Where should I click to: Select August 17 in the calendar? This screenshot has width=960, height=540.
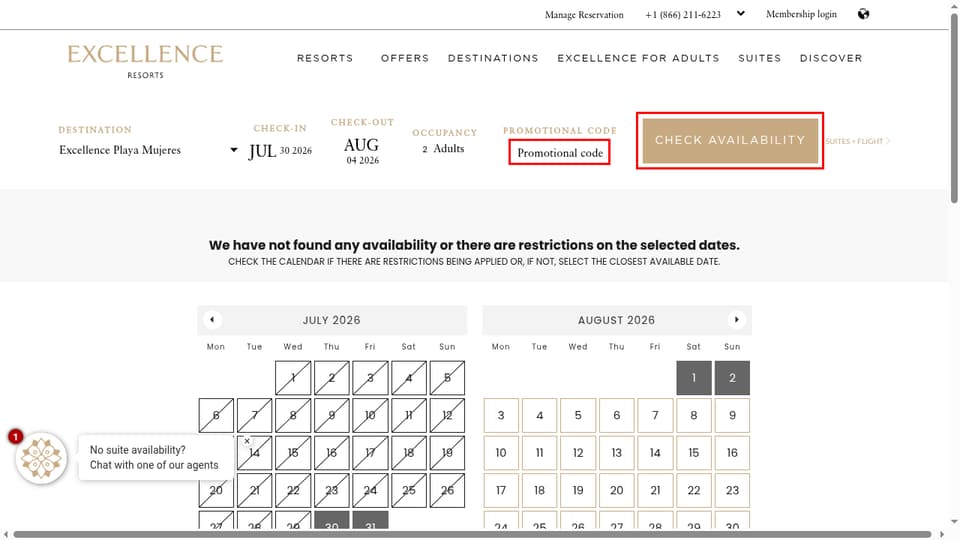(x=501, y=490)
